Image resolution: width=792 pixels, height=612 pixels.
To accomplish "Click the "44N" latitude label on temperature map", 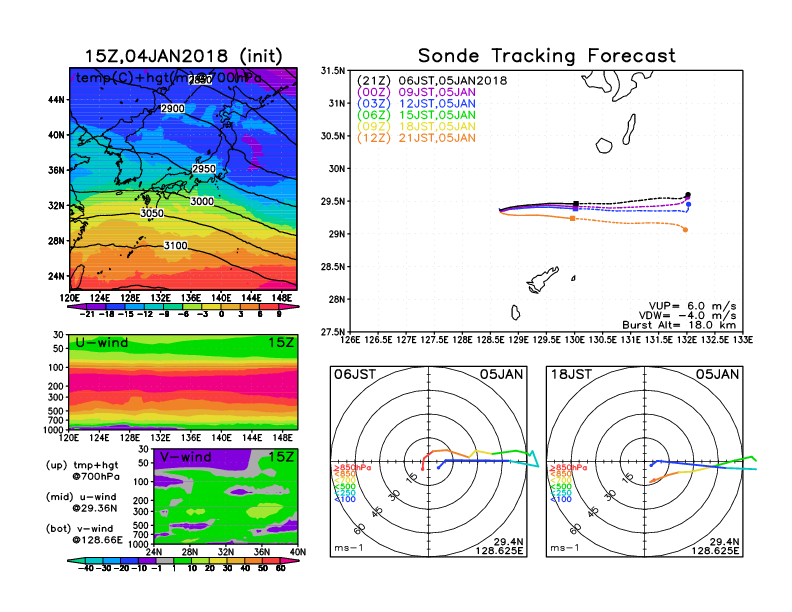I will coord(57,100).
